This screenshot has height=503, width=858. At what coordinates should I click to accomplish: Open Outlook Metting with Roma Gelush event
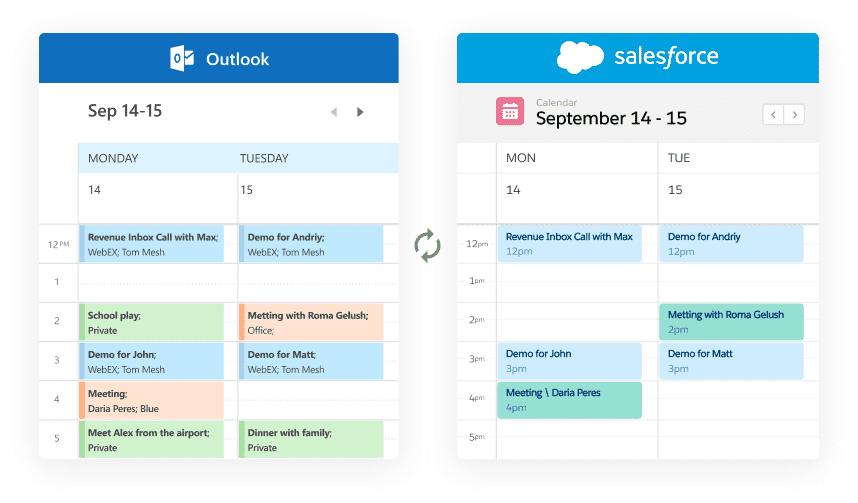311,322
